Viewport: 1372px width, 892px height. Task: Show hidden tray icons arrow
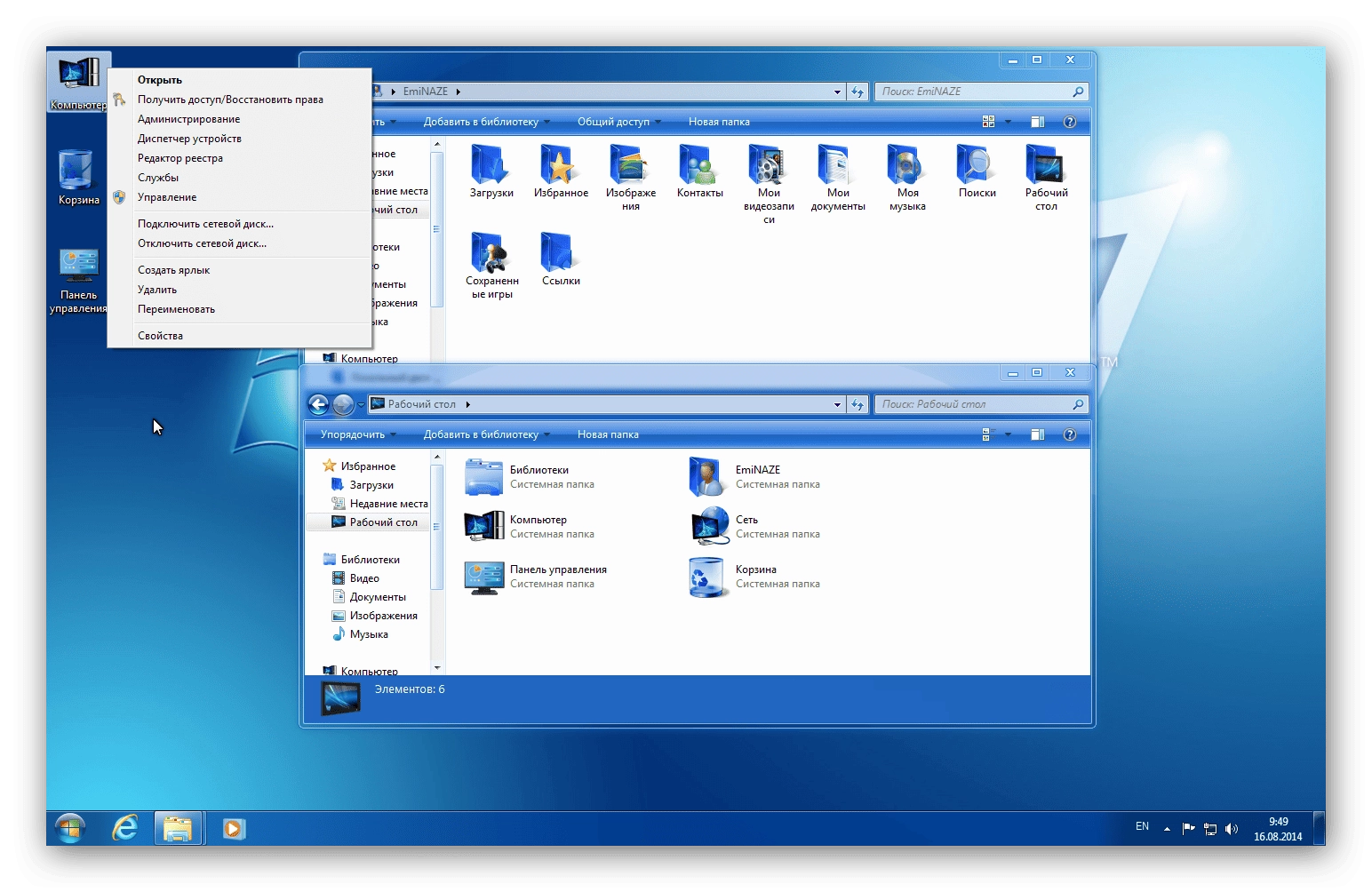point(1167,829)
